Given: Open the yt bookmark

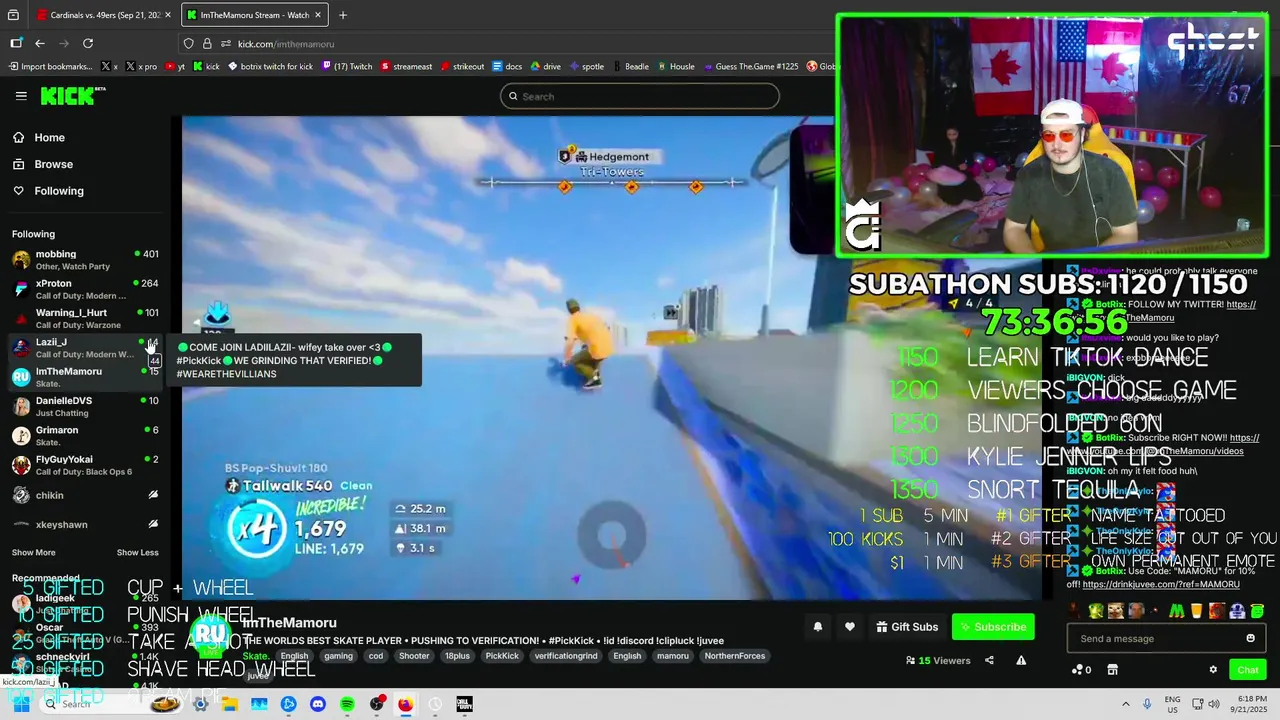Looking at the screenshot, I should click(175, 66).
